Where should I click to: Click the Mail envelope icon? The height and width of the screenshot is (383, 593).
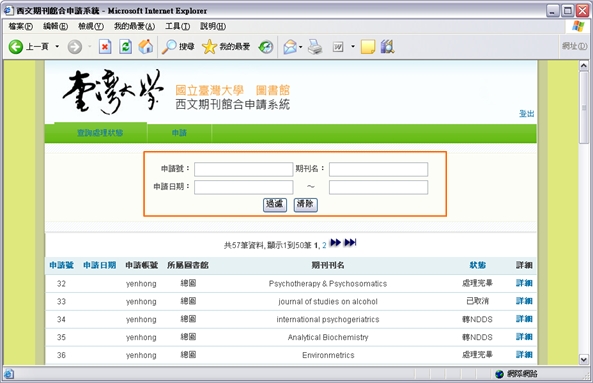pos(290,47)
